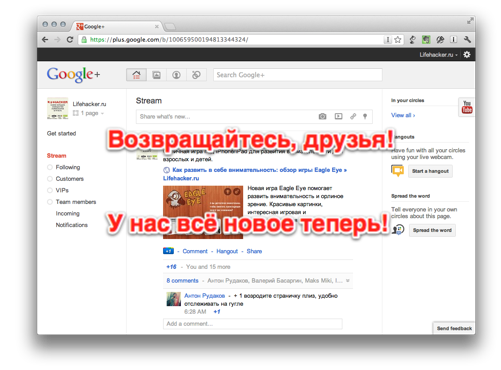Click the Google+ logo
The height and width of the screenshot is (370, 501).
tap(73, 74)
